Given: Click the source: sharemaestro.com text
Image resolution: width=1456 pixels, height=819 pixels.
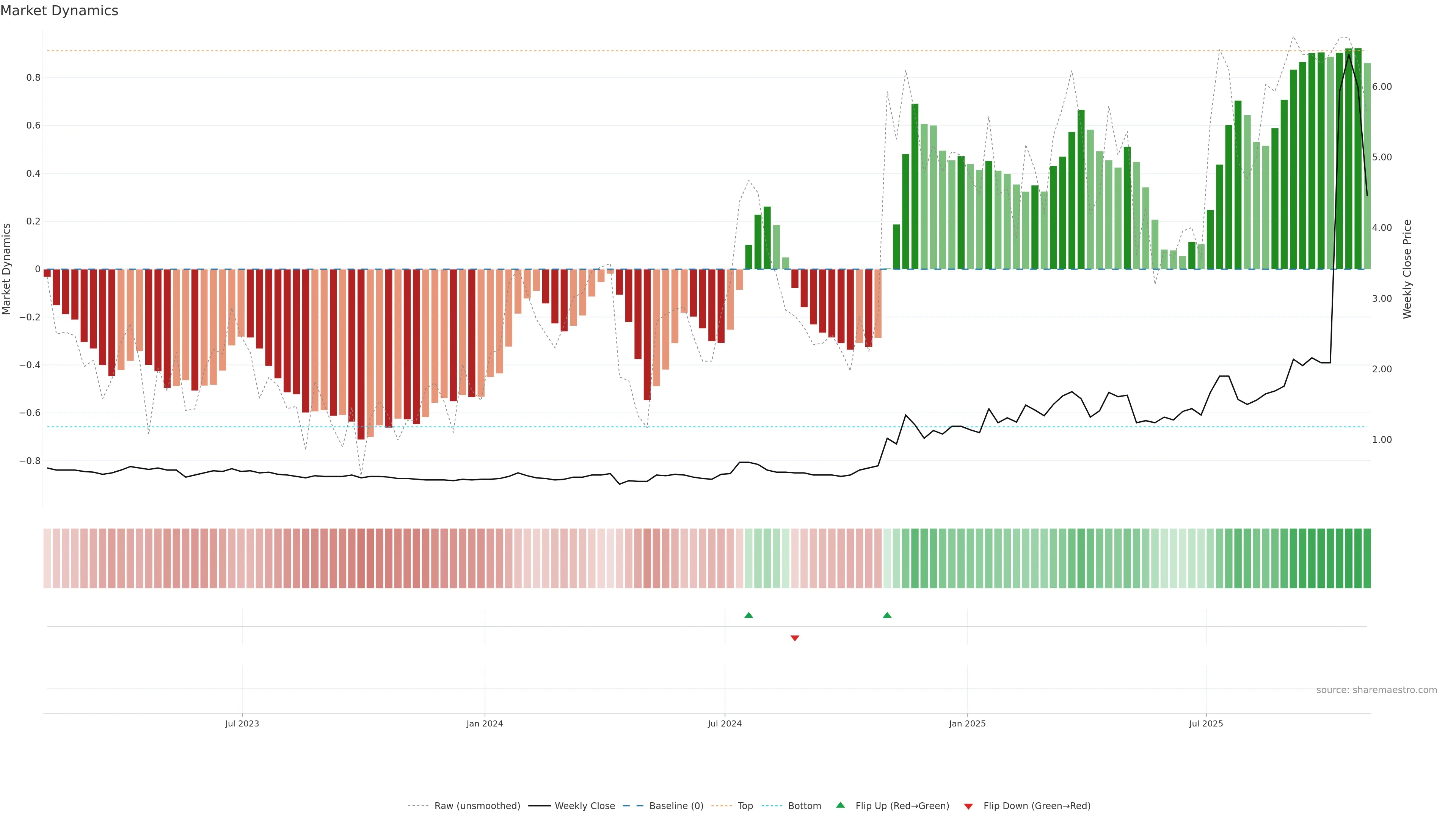Looking at the screenshot, I should point(1376,690).
